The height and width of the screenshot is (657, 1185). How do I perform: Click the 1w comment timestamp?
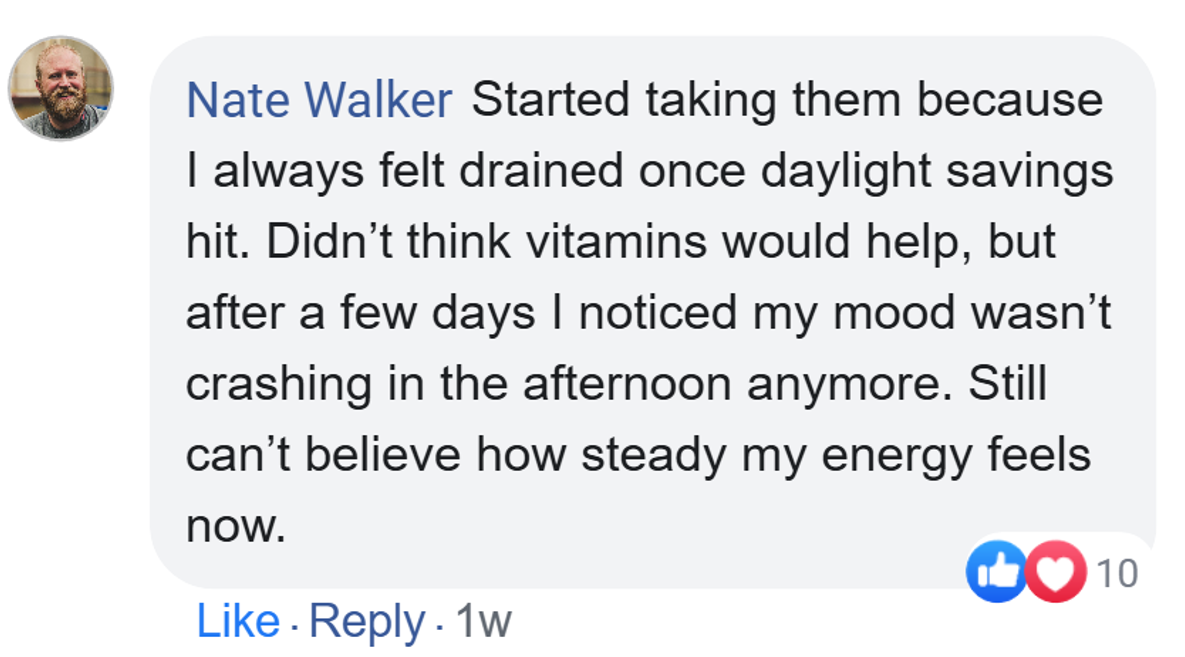(x=482, y=621)
